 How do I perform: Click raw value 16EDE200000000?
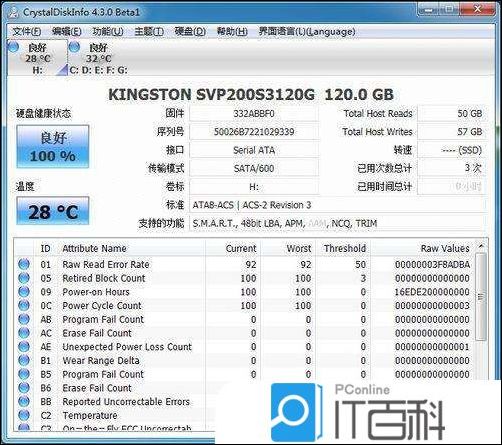click(432, 292)
